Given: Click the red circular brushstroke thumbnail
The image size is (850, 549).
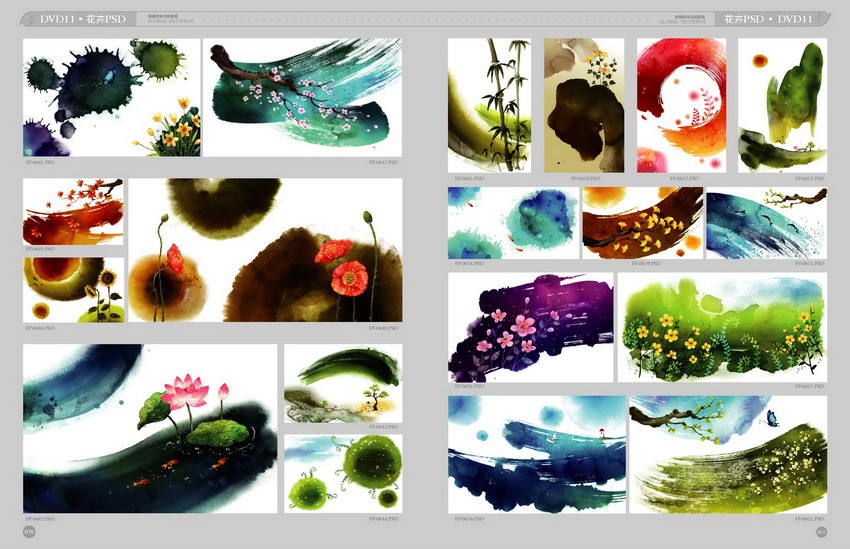Looking at the screenshot, I should 681,105.
